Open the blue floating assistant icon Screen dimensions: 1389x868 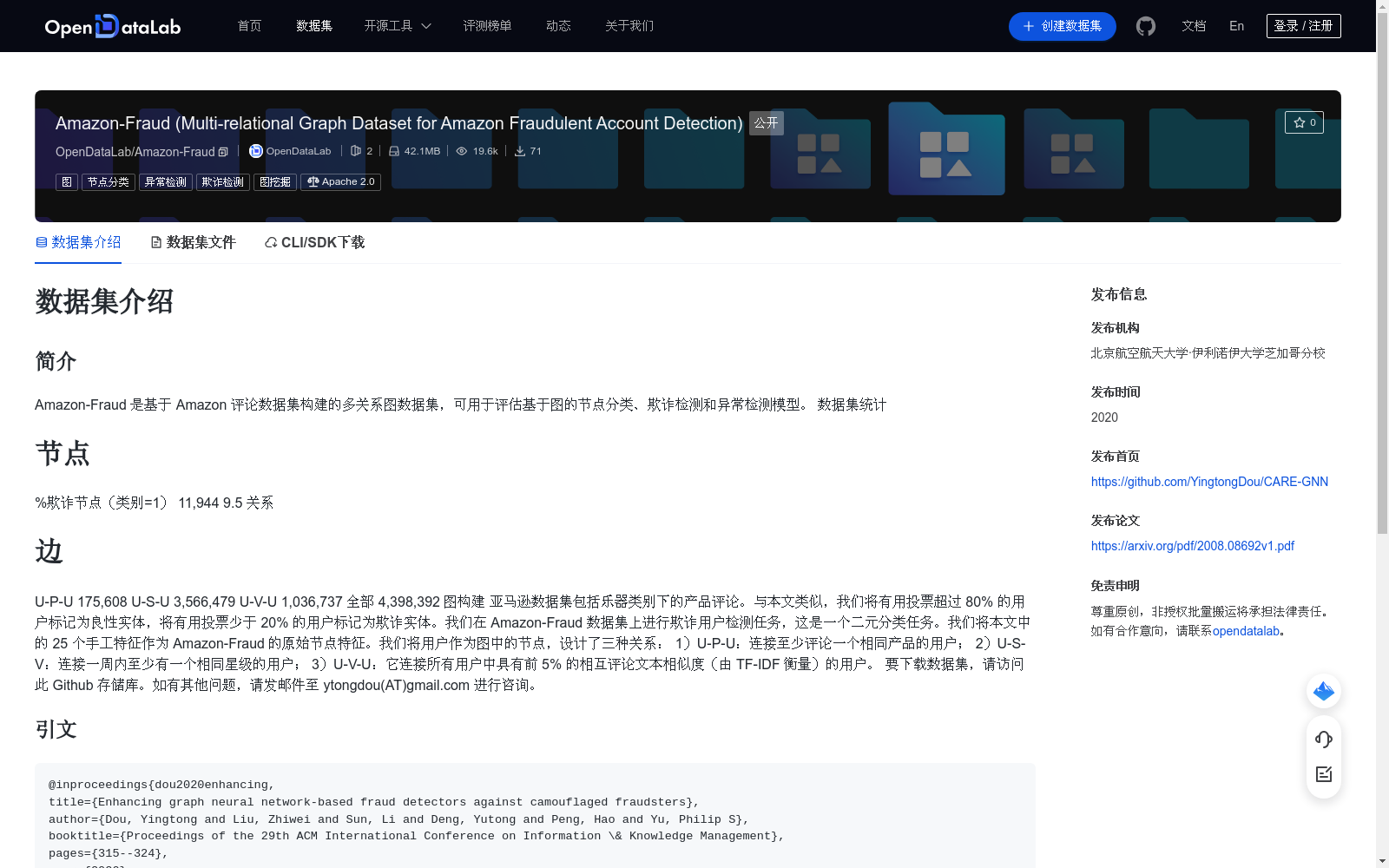point(1324,691)
